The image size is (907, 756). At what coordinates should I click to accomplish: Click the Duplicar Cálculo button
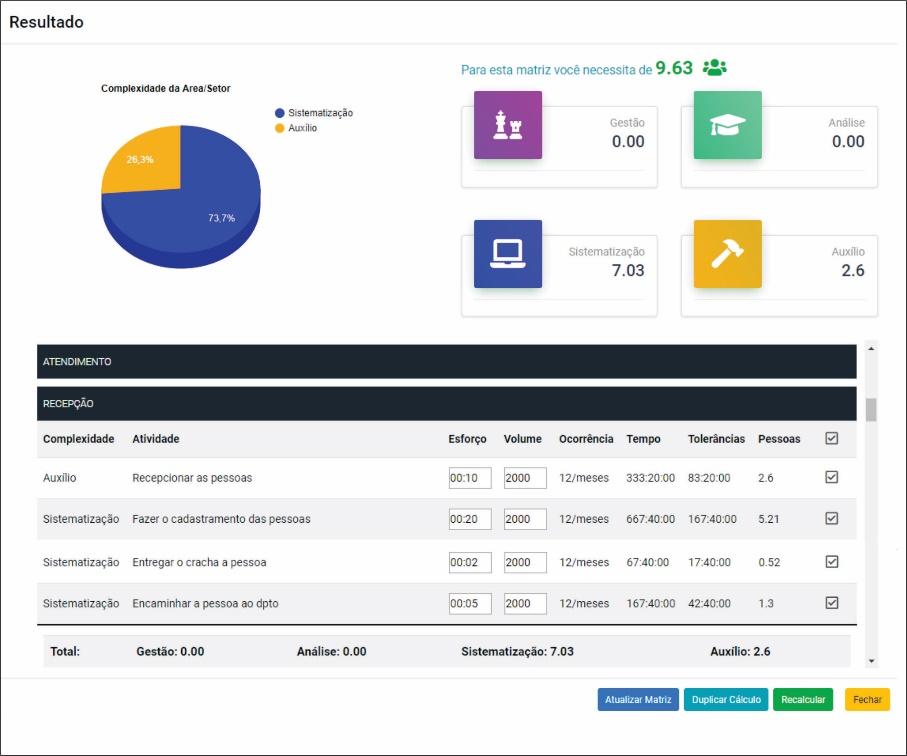(726, 699)
